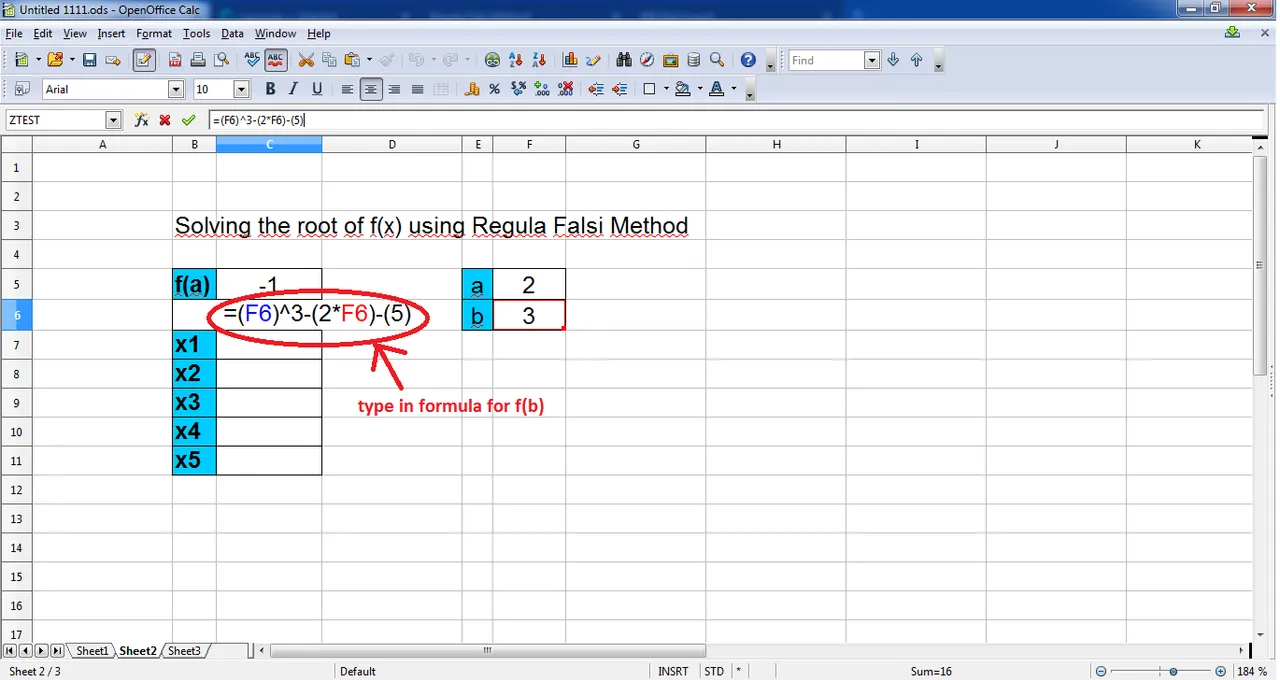Toggle AutoSpellcheck button
The height and width of the screenshot is (680, 1280).
coord(276,60)
